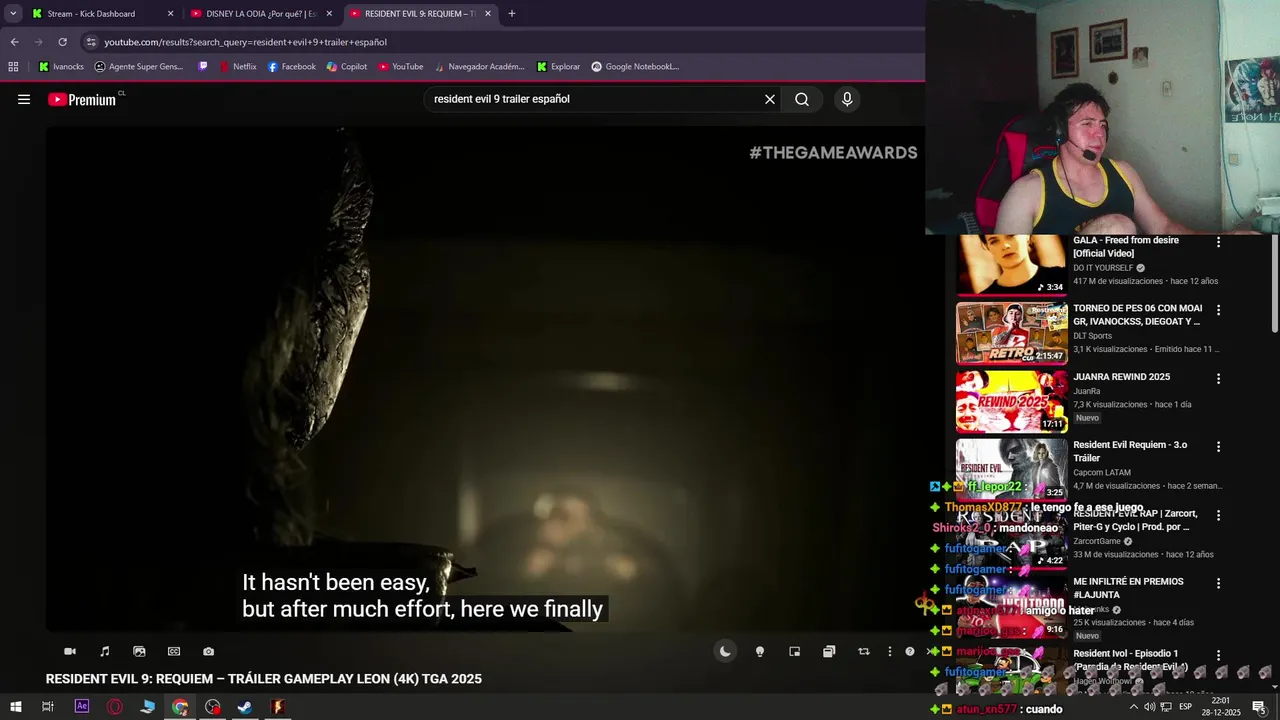Clear the YouTube search box text
Image resolution: width=1280 pixels, height=720 pixels.
pos(770,99)
